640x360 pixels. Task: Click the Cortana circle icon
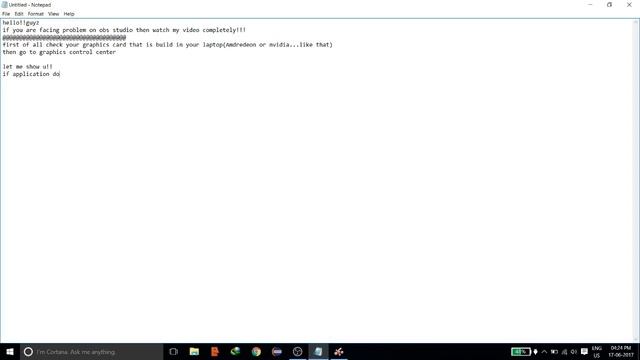click(x=28, y=352)
